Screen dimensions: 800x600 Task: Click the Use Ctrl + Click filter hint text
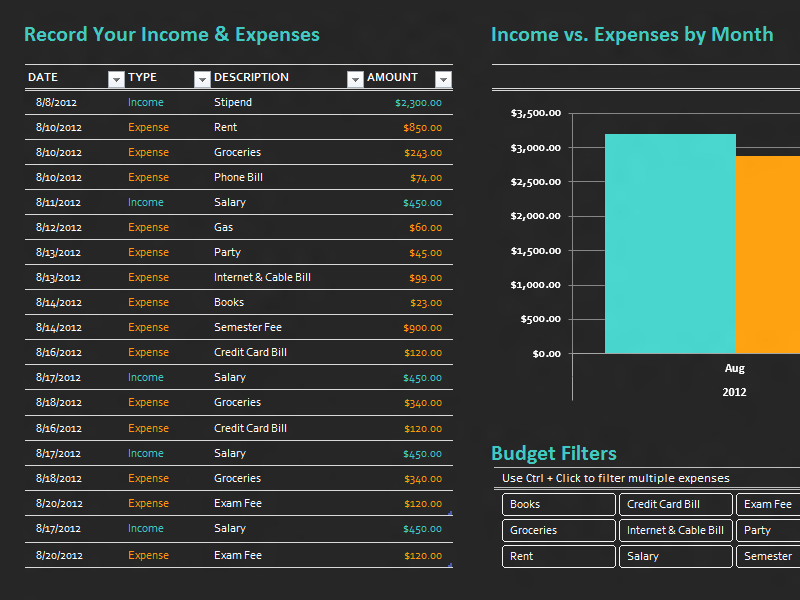tap(616, 478)
